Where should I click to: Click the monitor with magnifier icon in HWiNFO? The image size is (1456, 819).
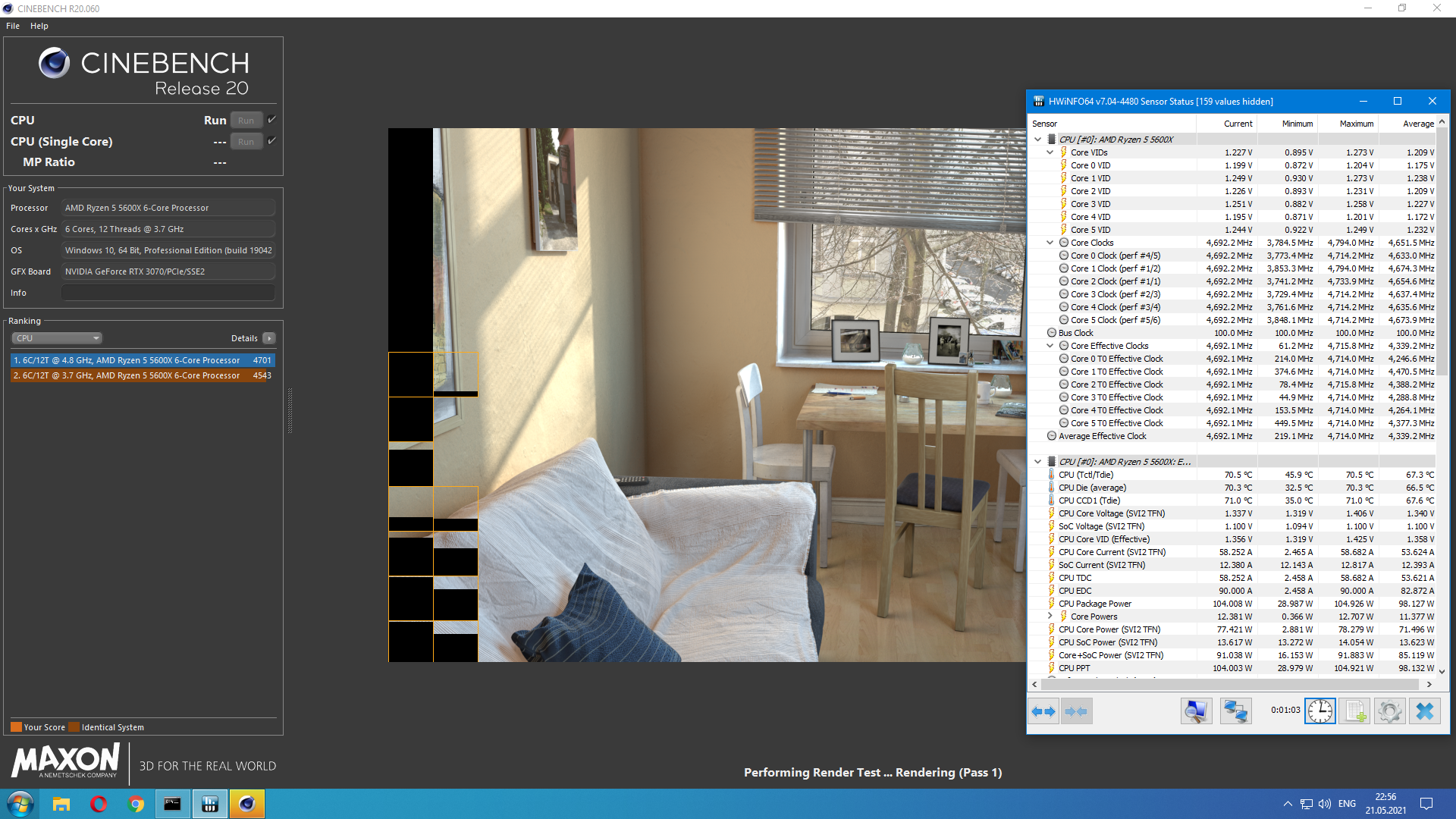1196,711
